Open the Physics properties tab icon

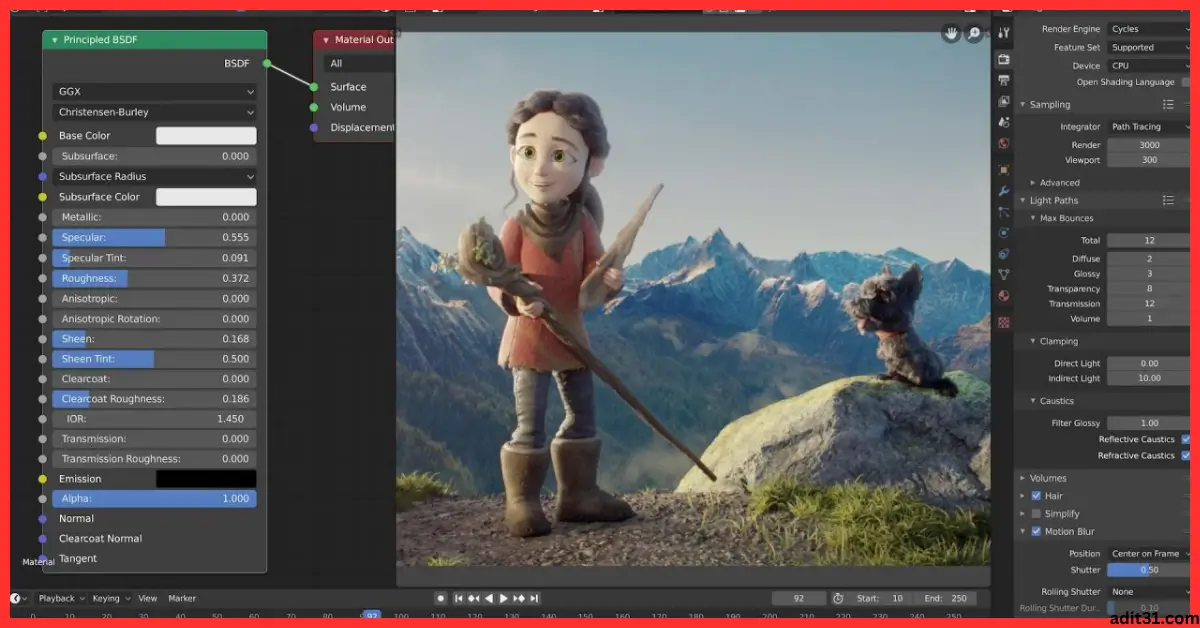[1004, 233]
